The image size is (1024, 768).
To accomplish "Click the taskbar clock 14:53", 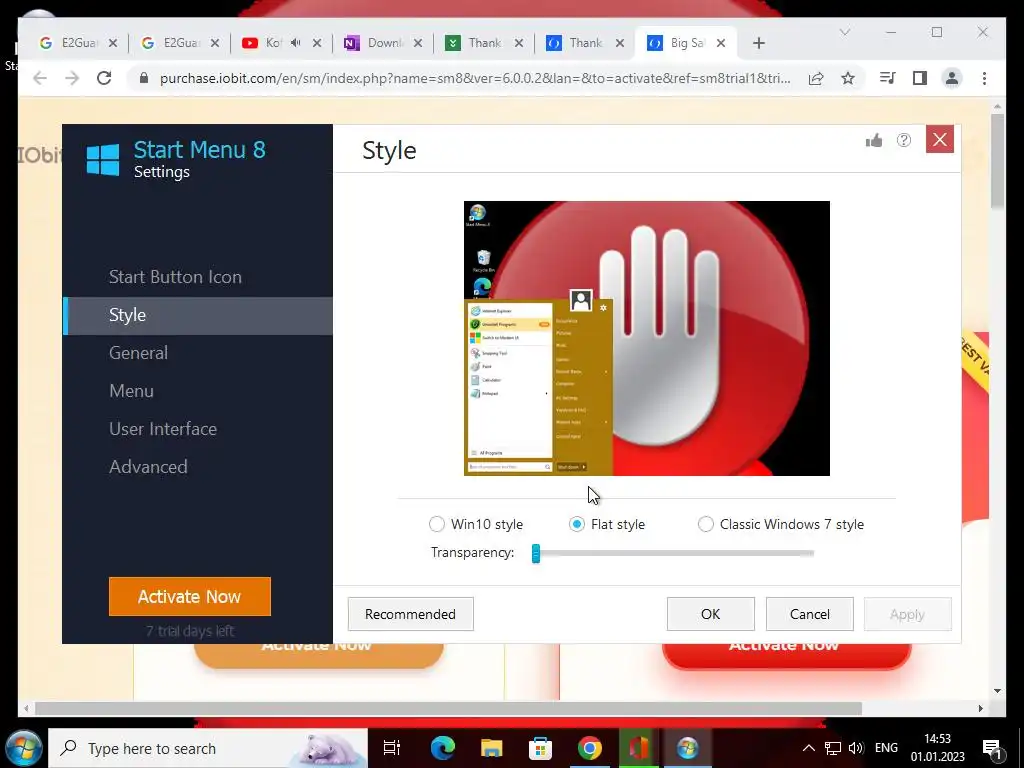I will pos(937,739).
